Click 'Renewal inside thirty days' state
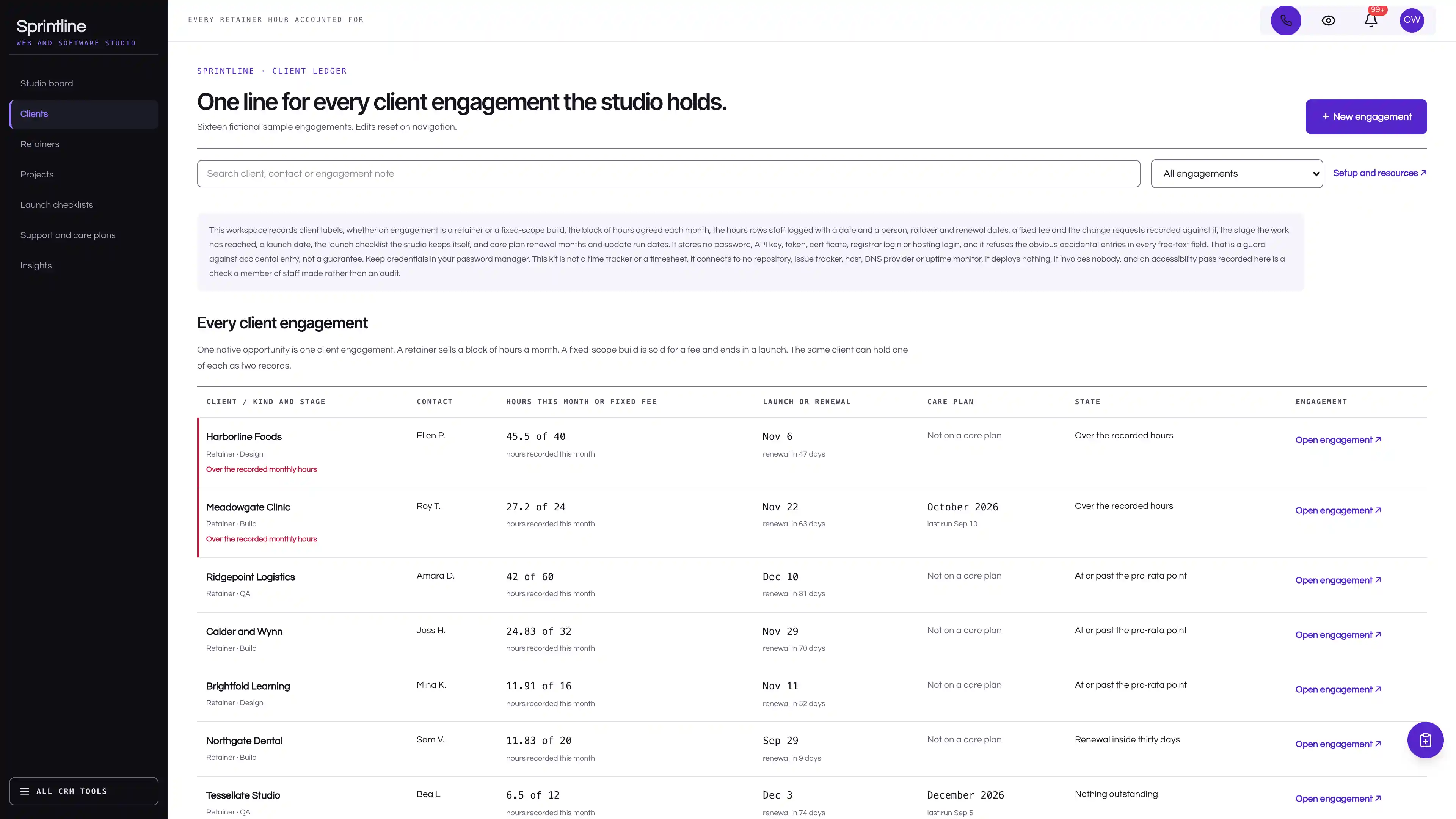This screenshot has height=819, width=1456. (x=1127, y=739)
